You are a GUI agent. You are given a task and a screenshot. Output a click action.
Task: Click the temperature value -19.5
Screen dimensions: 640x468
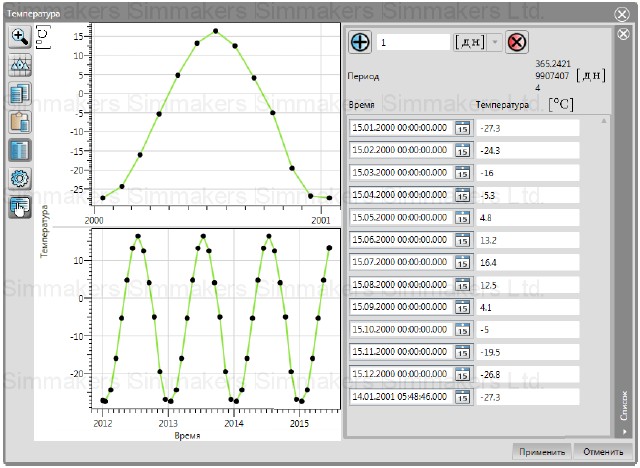click(x=528, y=352)
